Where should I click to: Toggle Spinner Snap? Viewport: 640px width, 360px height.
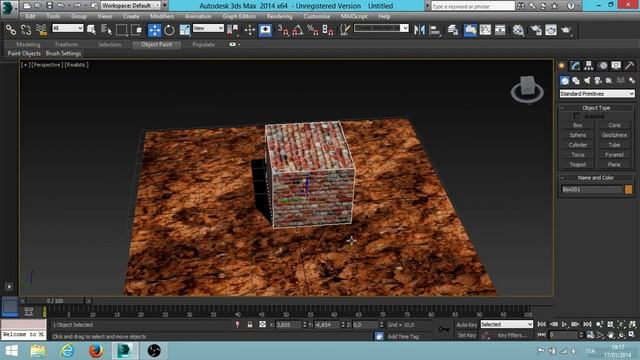click(x=328, y=30)
